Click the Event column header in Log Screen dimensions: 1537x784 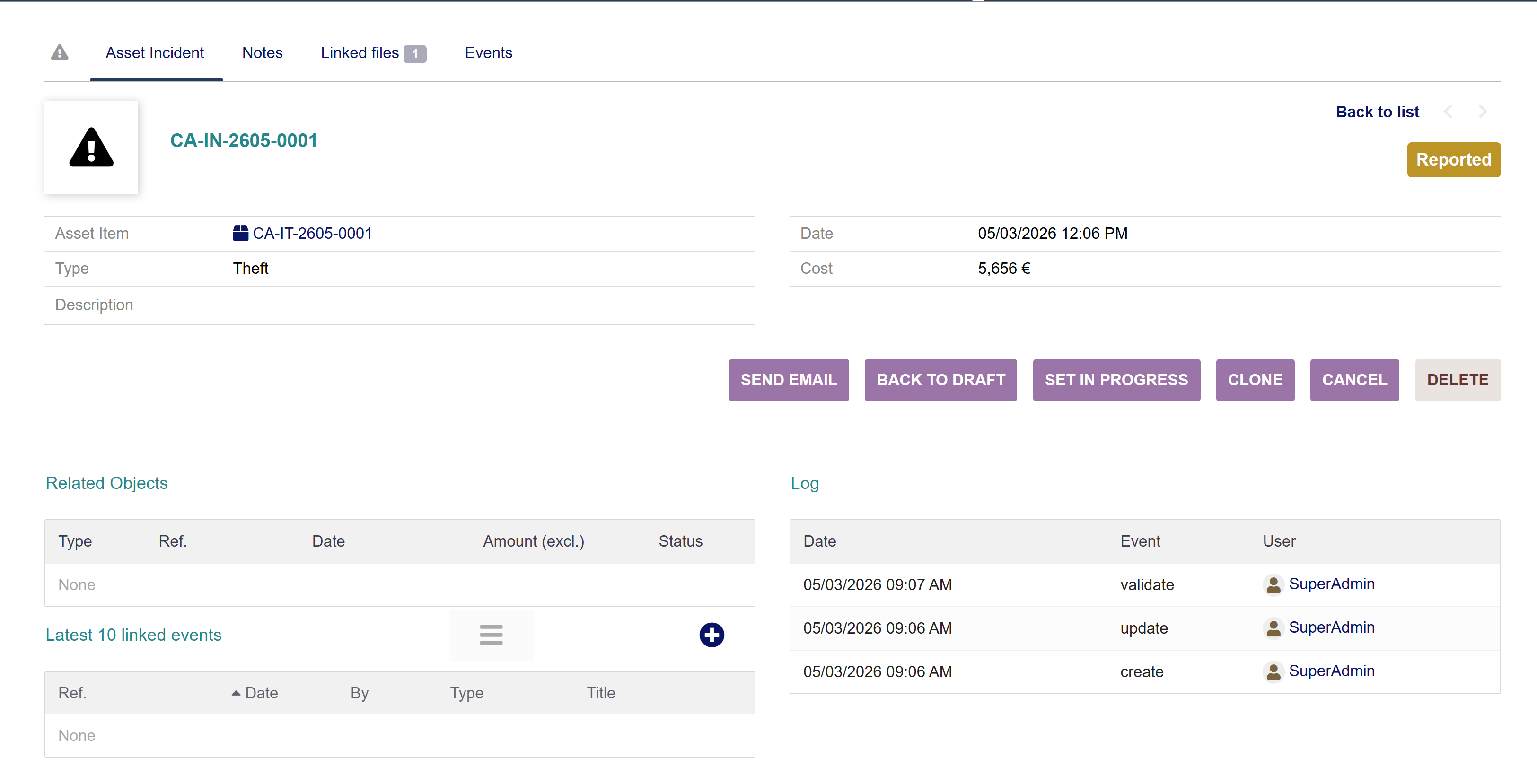click(x=1140, y=541)
